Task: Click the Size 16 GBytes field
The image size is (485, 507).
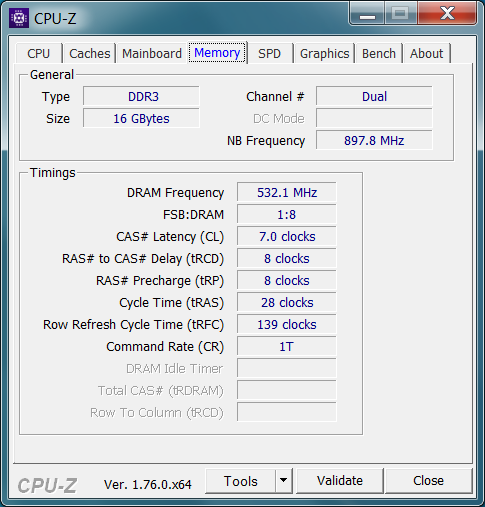Action: click(141, 118)
